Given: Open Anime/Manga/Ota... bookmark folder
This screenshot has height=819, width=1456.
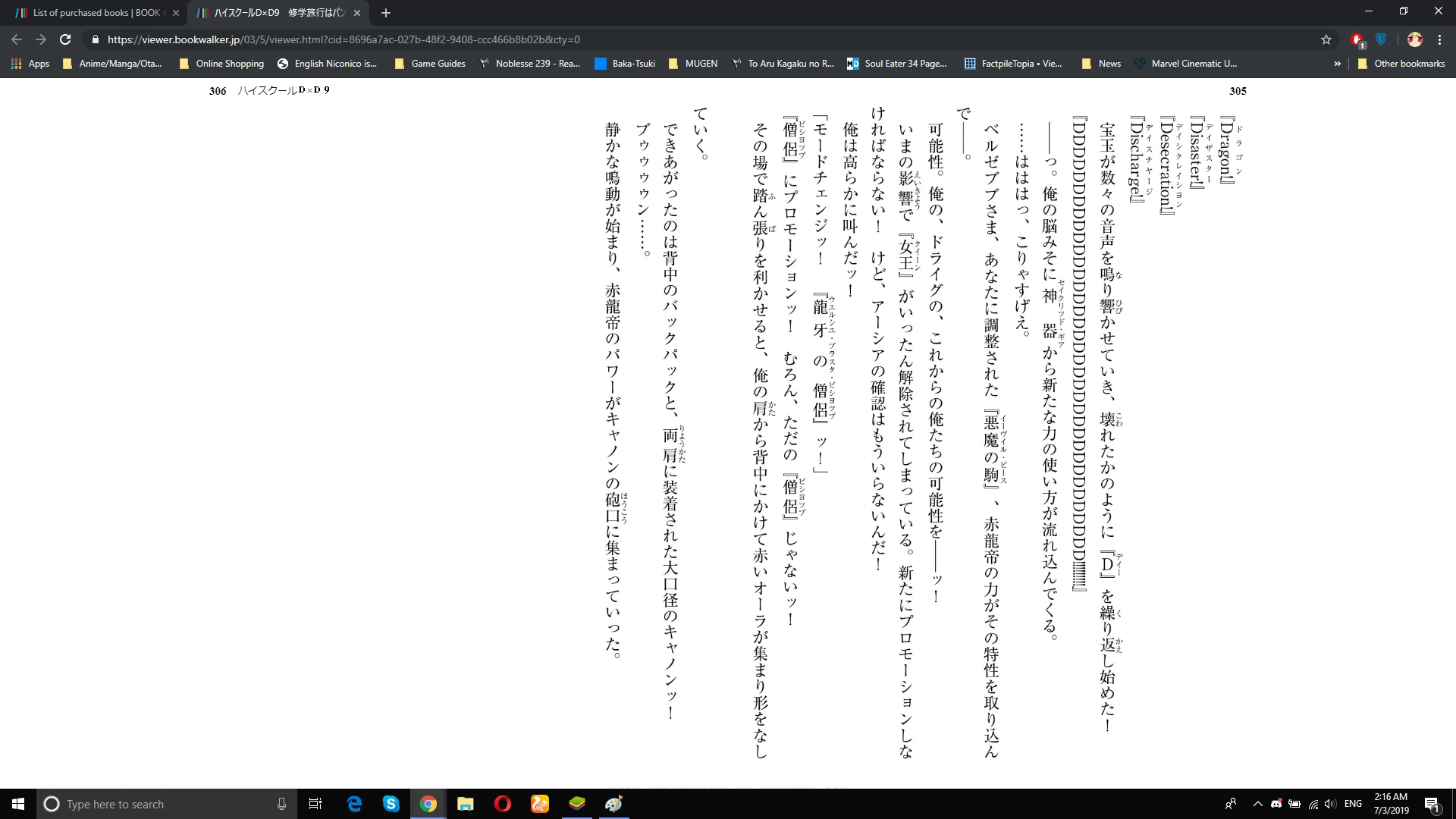Looking at the screenshot, I should click(112, 64).
